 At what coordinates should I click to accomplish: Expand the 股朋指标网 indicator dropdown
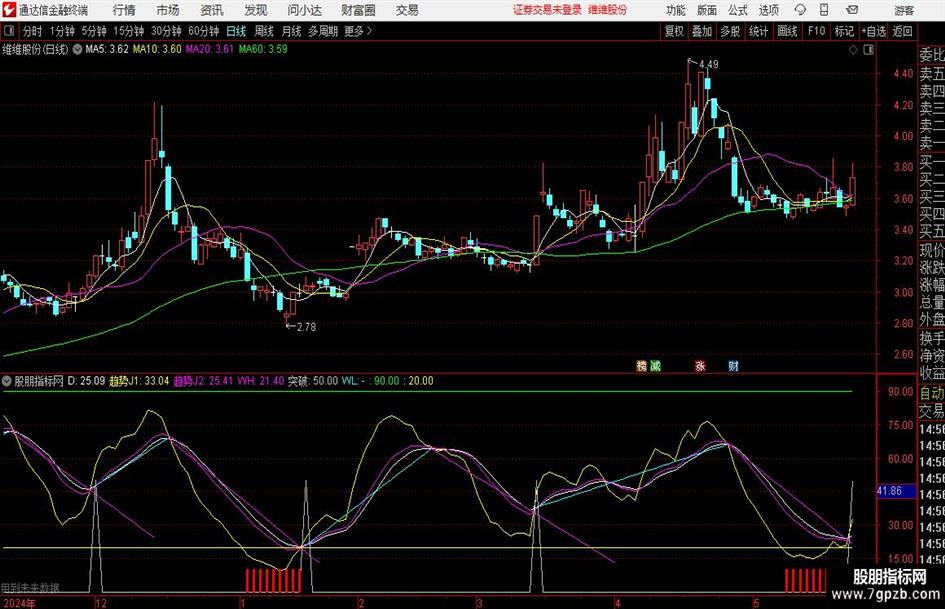coord(7,381)
